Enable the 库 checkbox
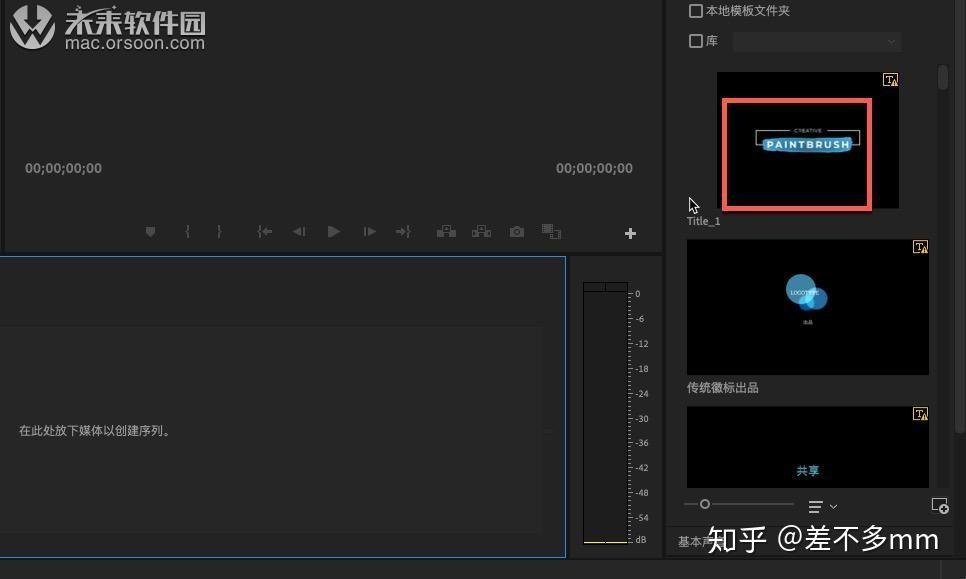 pyautogui.click(x=696, y=41)
